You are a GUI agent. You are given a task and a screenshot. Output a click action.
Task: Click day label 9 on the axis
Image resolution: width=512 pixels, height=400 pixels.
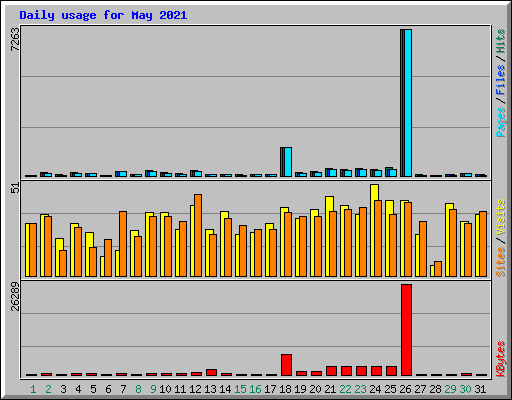[153, 389]
